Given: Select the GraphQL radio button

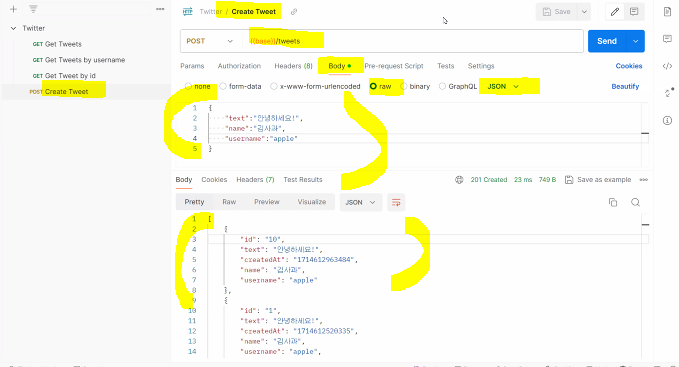Looking at the screenshot, I should 442,86.
